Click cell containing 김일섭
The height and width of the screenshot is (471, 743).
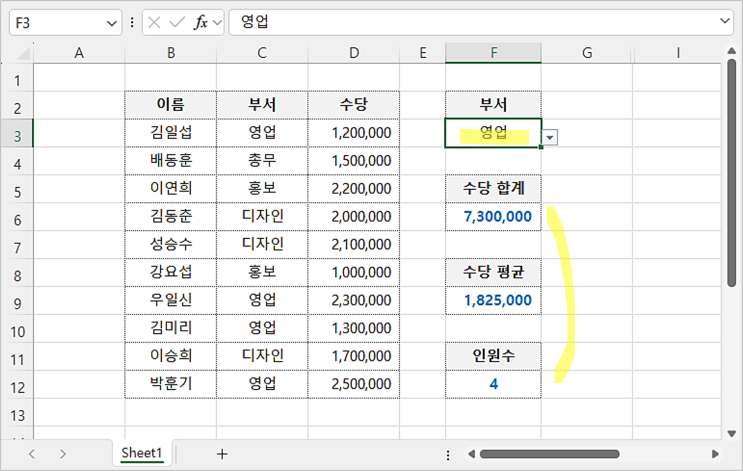(171, 133)
